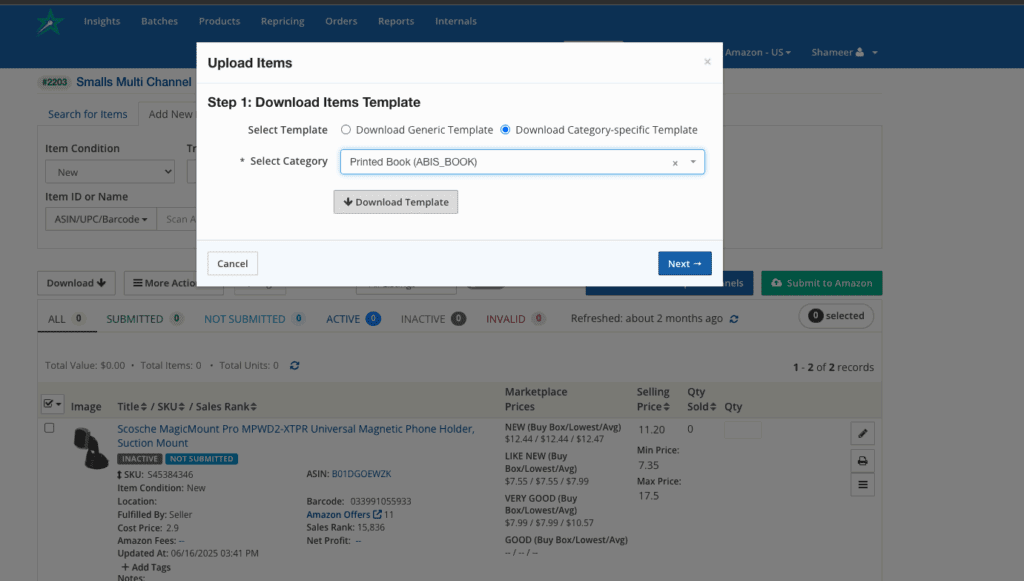Open the Products menu
1024x581 pixels.
click(219, 21)
